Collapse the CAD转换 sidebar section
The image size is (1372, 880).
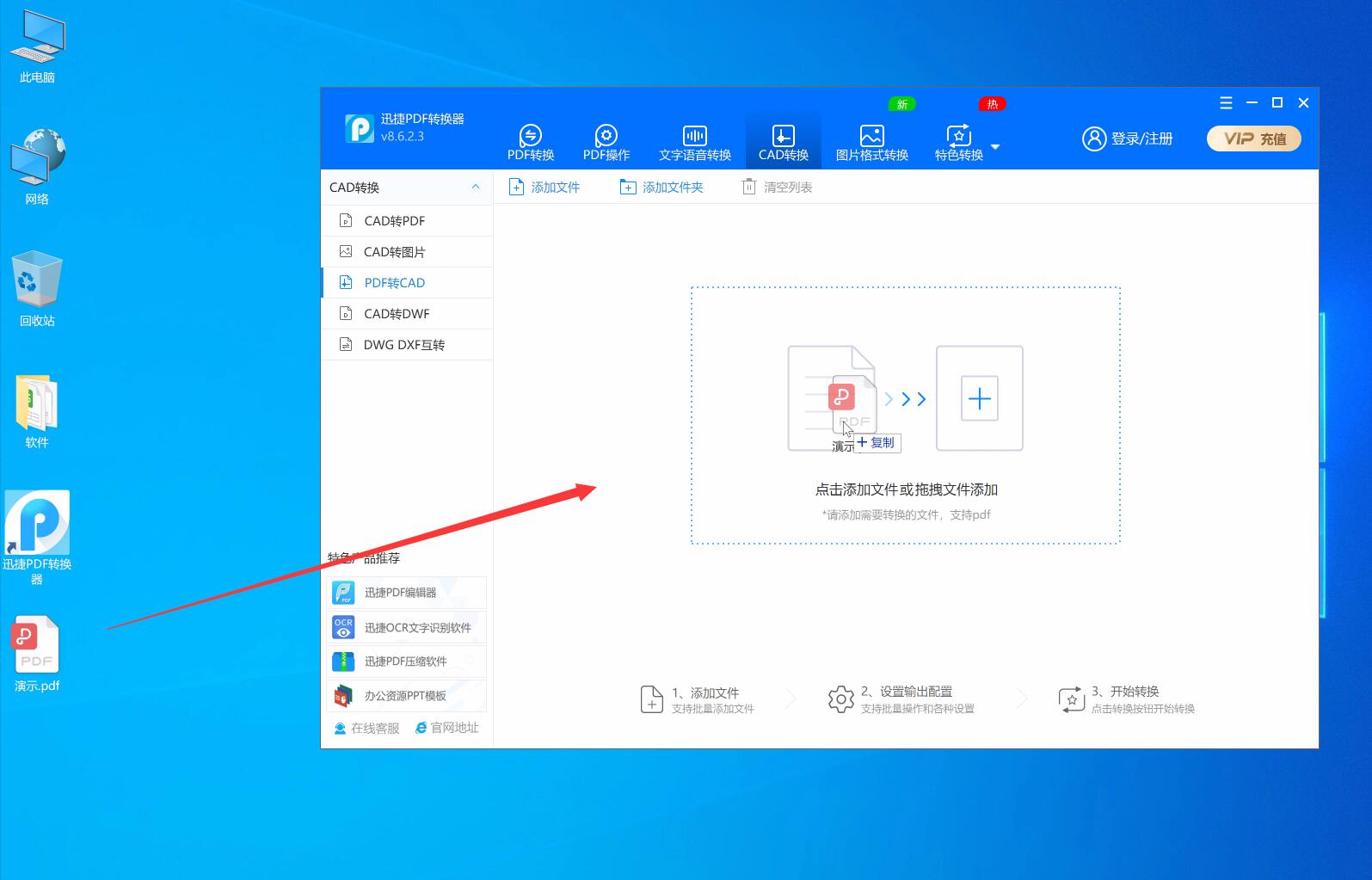click(x=476, y=187)
